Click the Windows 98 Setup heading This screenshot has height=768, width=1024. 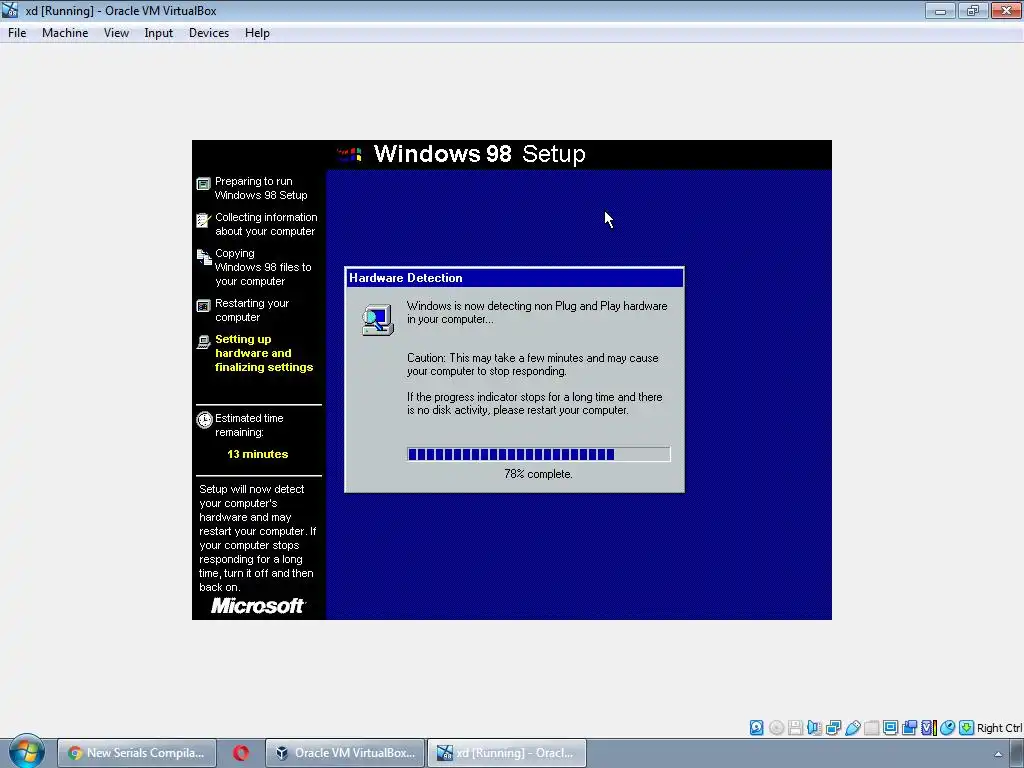point(479,154)
